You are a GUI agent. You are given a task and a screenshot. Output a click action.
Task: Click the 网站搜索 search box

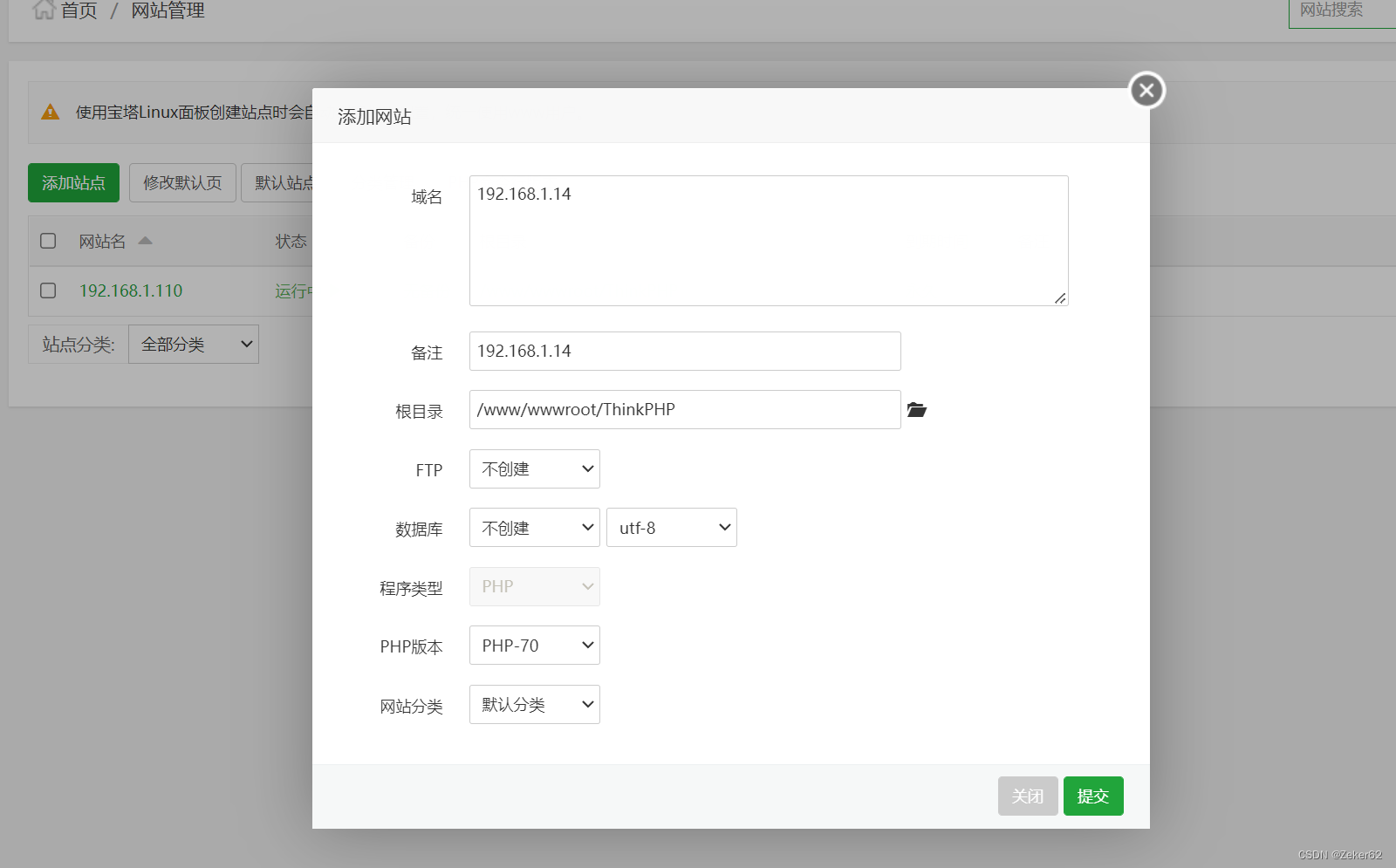(1342, 12)
